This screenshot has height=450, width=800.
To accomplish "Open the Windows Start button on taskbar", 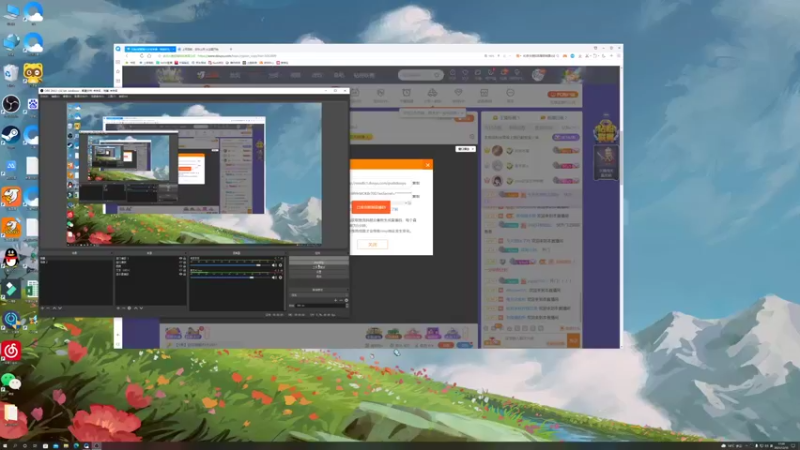I will point(5,445).
